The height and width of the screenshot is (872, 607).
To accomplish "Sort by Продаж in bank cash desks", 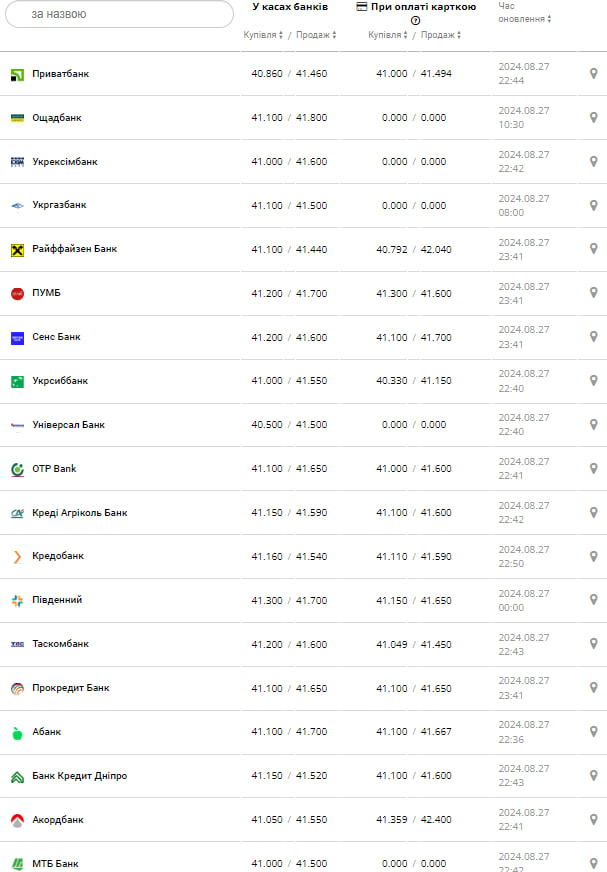I will pos(316,35).
